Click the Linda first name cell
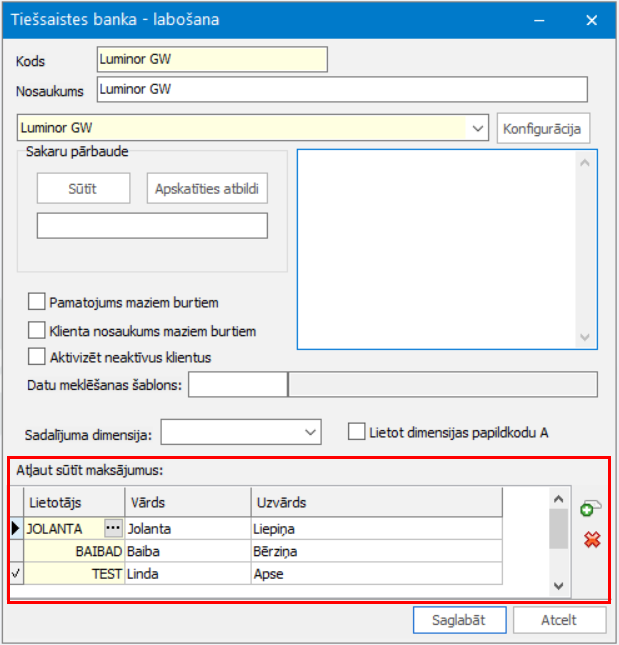 coord(188,573)
